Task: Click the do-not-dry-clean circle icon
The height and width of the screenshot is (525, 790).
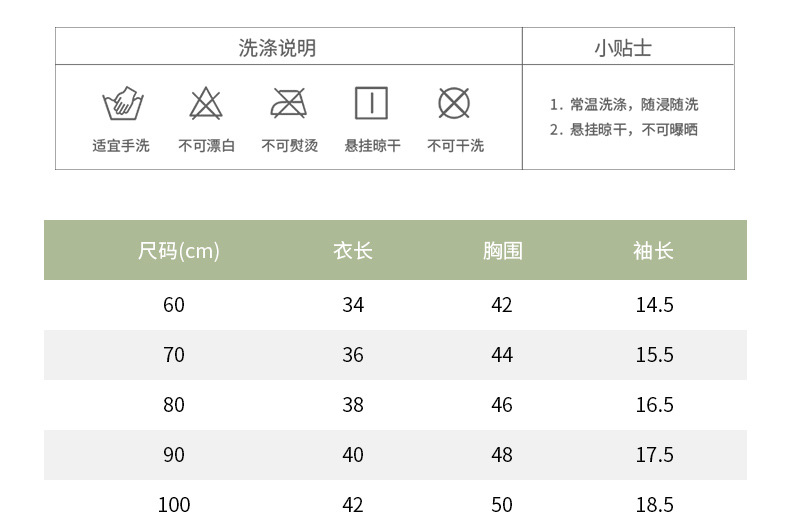Action: tap(454, 103)
